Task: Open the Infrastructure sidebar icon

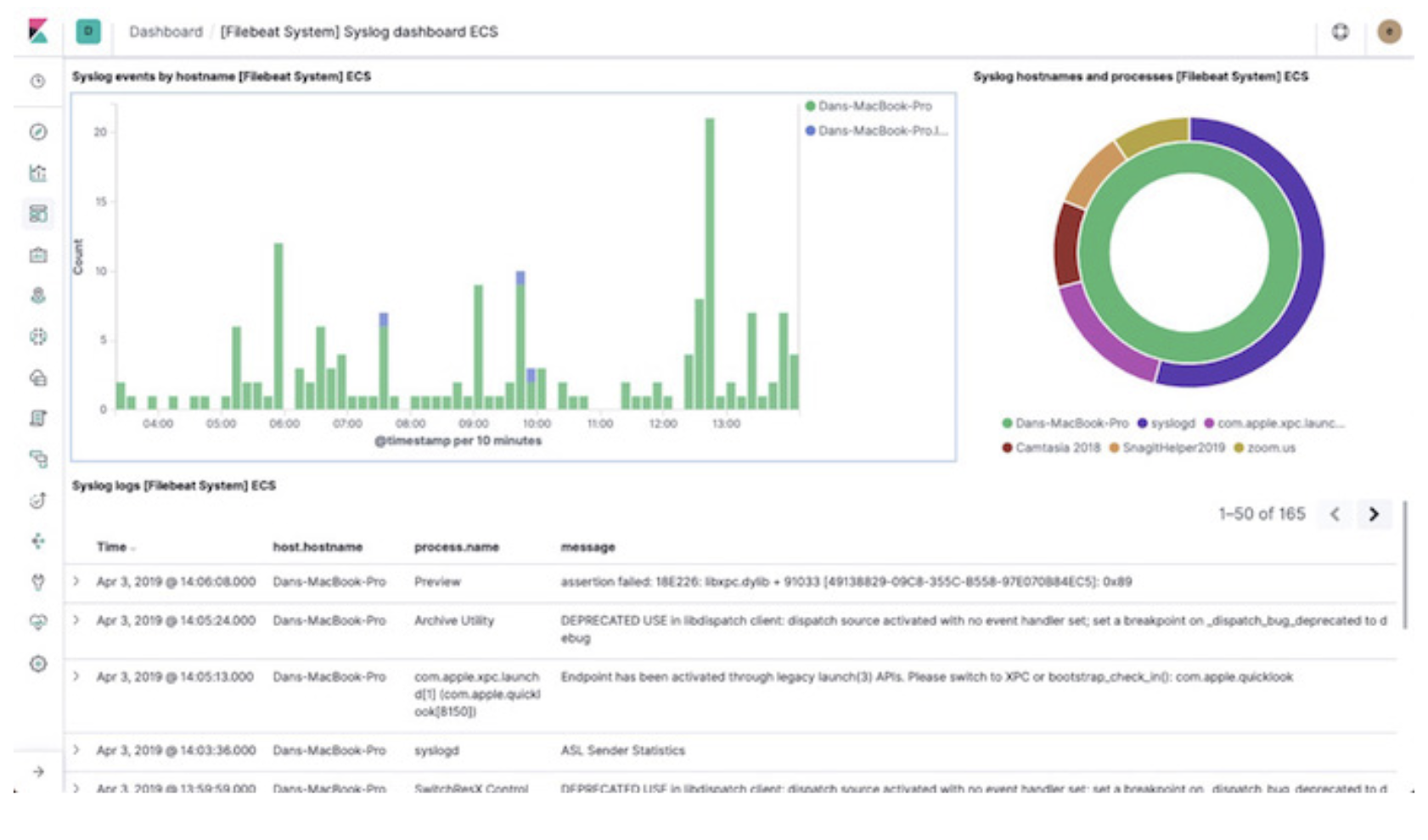Action: click(x=38, y=378)
